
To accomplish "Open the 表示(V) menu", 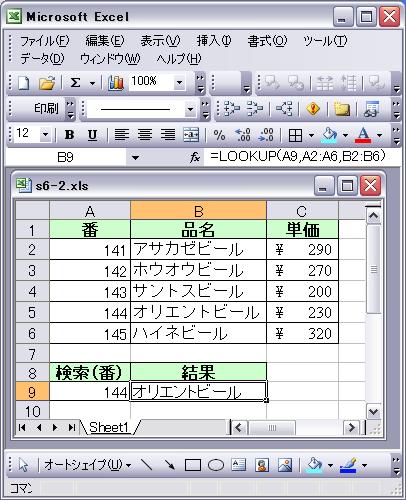I will (160, 41).
